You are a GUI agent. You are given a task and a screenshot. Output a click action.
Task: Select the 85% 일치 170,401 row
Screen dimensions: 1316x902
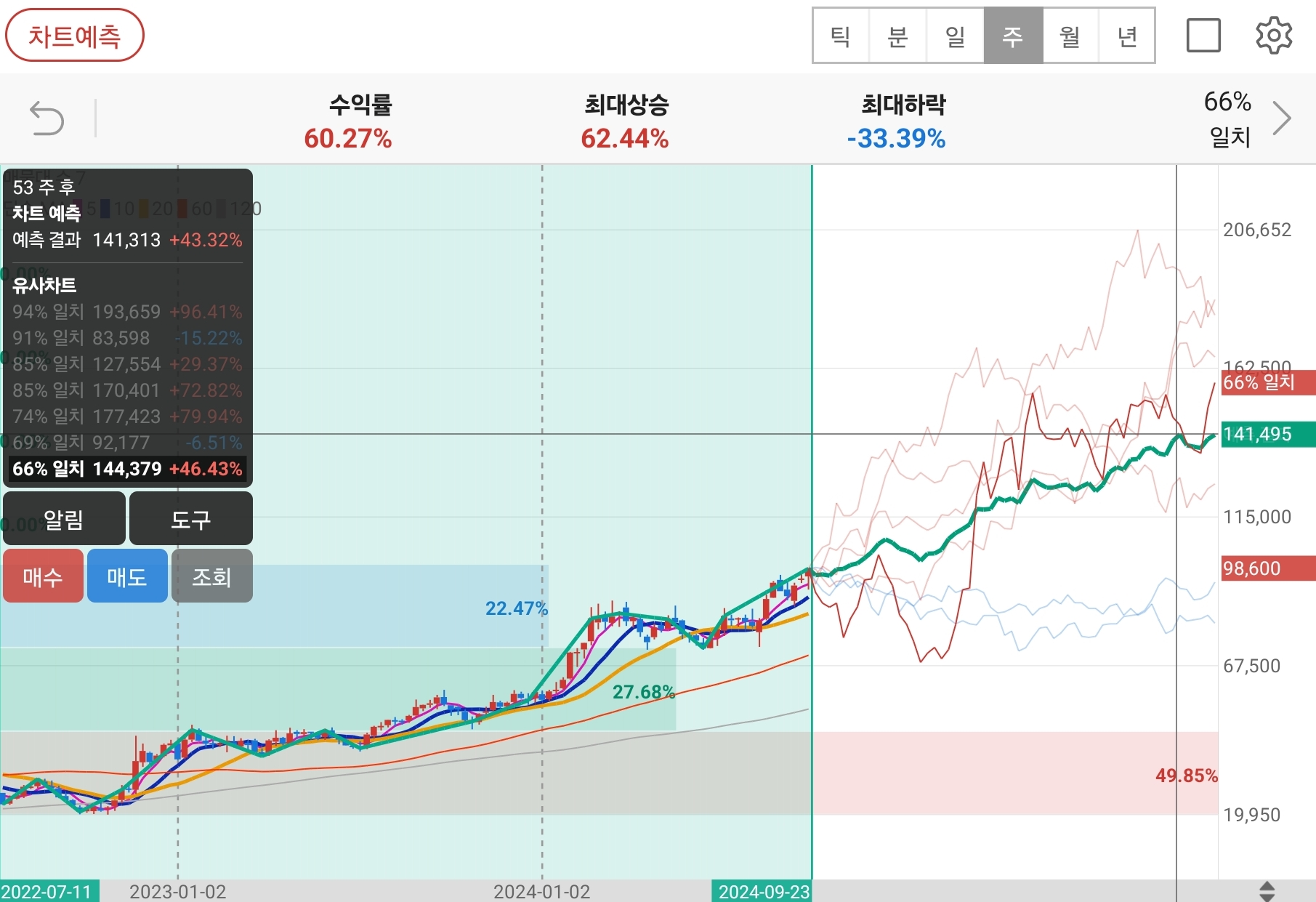[127, 390]
